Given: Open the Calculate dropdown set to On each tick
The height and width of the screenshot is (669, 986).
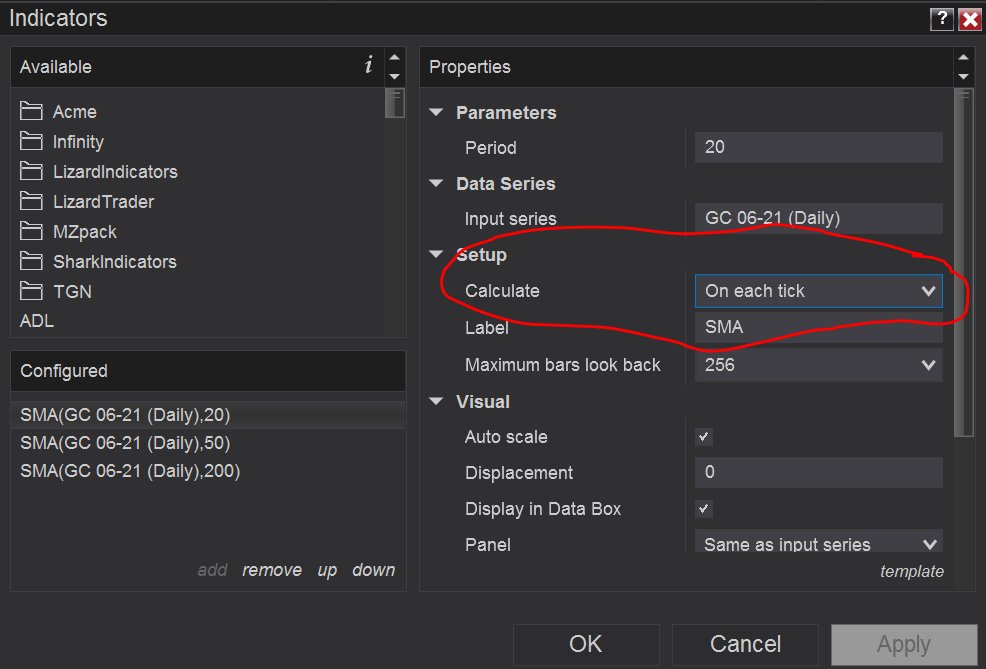Looking at the screenshot, I should tap(818, 291).
